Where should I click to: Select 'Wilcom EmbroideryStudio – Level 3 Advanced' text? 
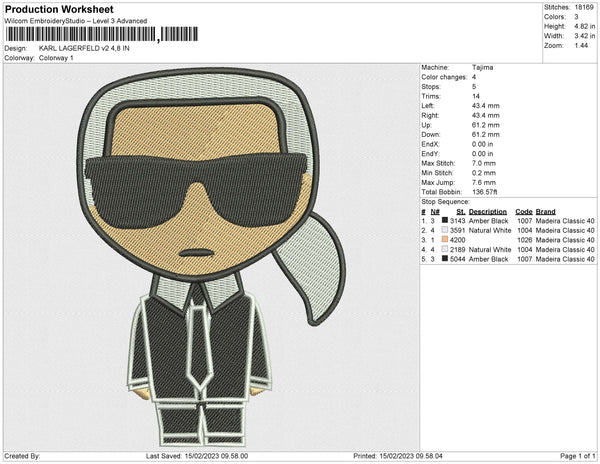pos(76,21)
